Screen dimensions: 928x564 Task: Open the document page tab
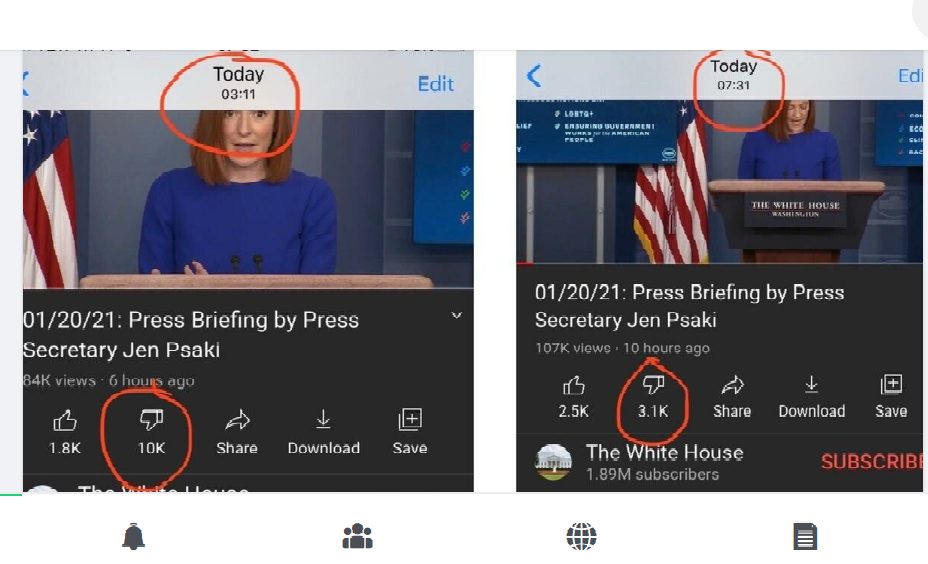805,536
